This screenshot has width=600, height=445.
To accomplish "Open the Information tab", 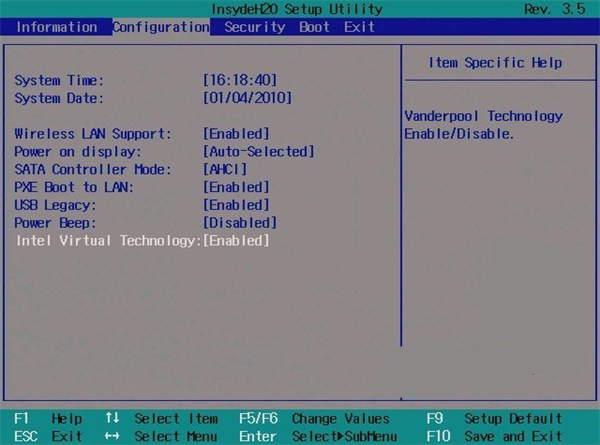I will pos(57,27).
